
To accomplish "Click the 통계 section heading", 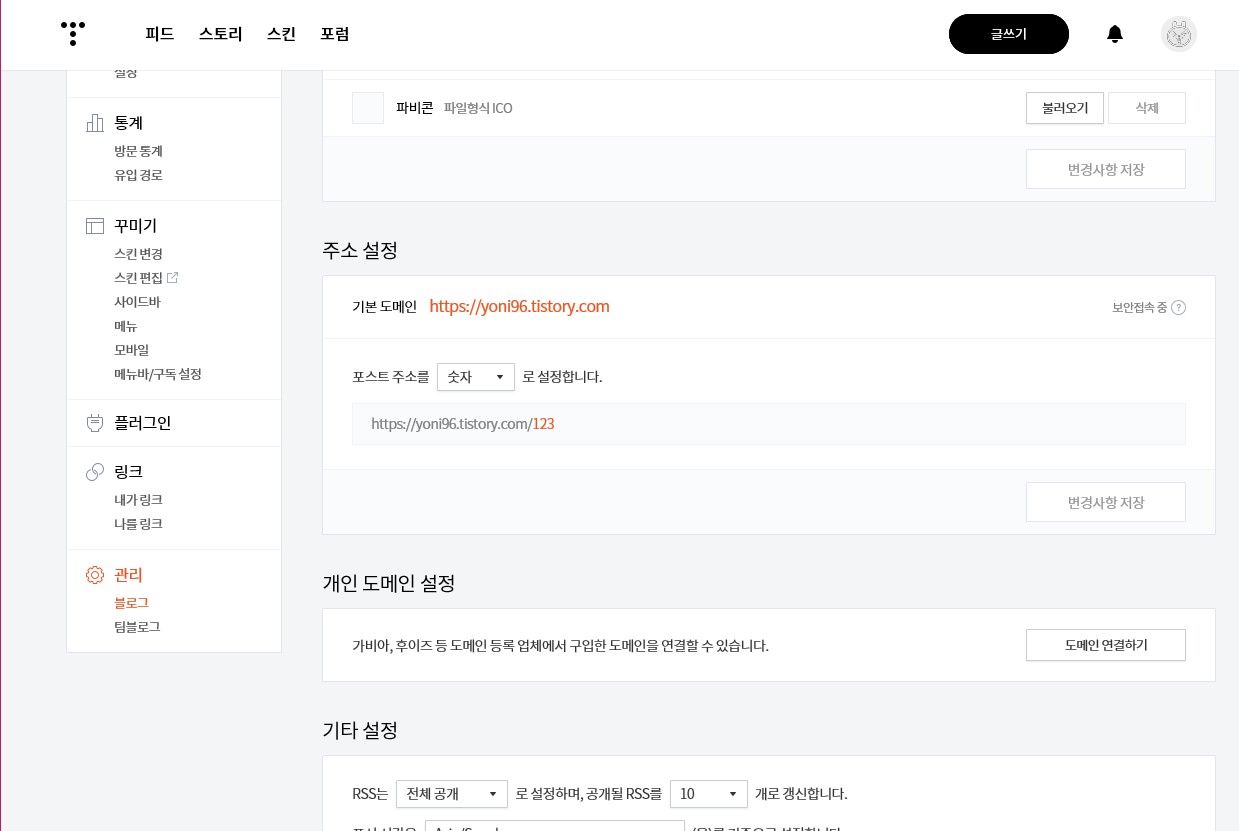I will click(129, 123).
